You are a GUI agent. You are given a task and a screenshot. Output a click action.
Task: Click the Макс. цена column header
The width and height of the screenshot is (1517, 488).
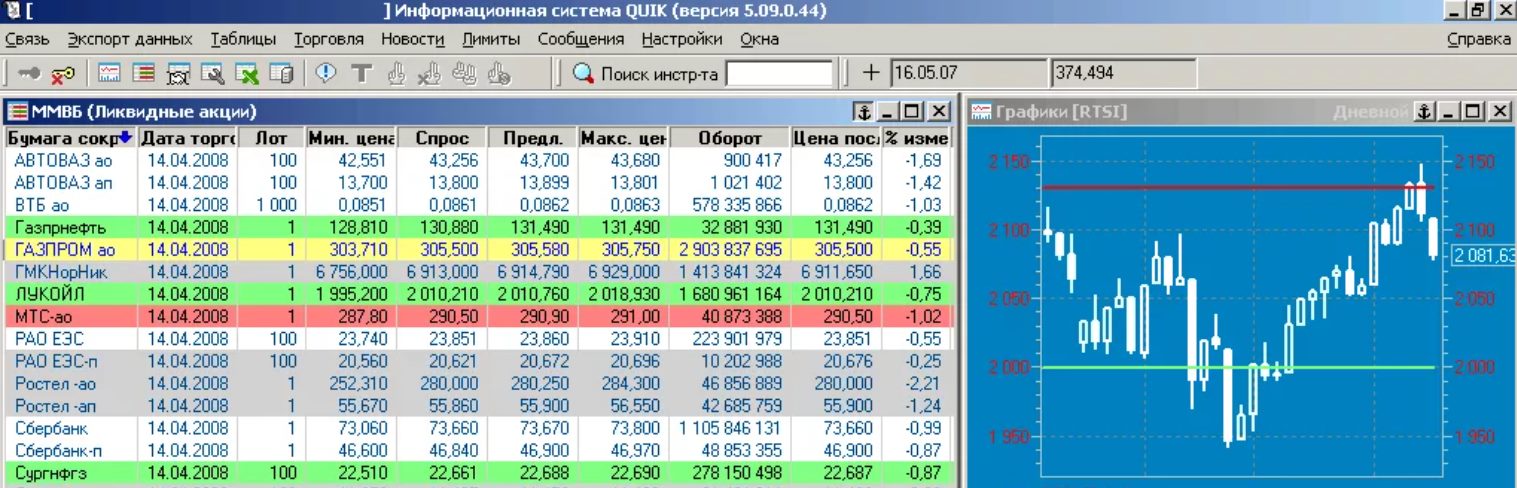624,138
